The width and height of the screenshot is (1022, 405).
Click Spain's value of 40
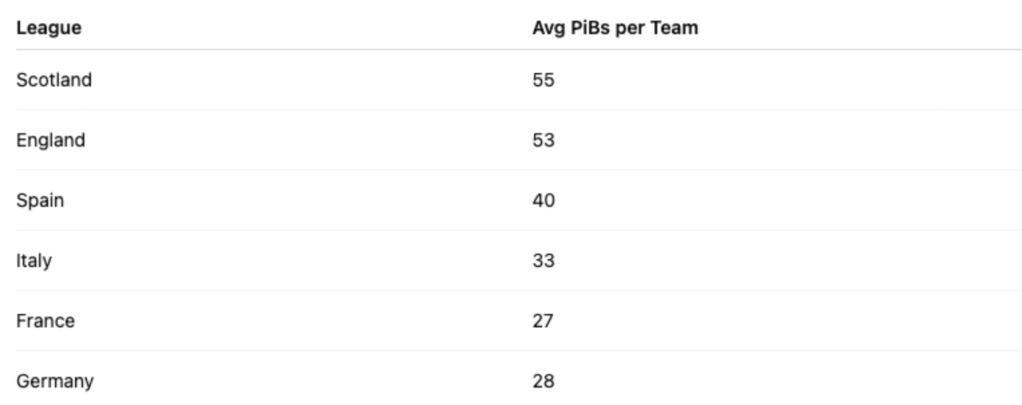[543, 201]
